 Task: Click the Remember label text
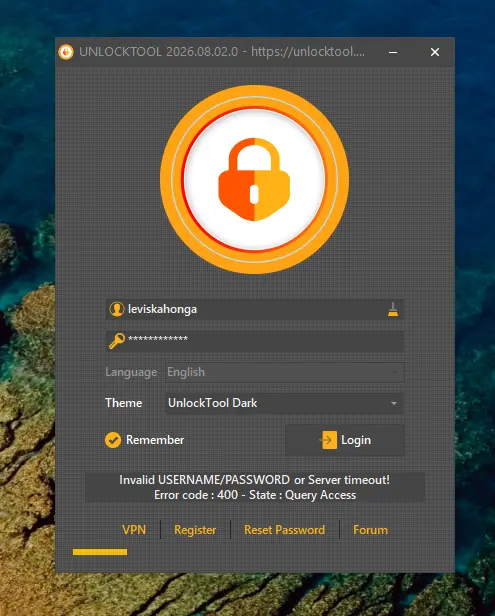tap(155, 440)
